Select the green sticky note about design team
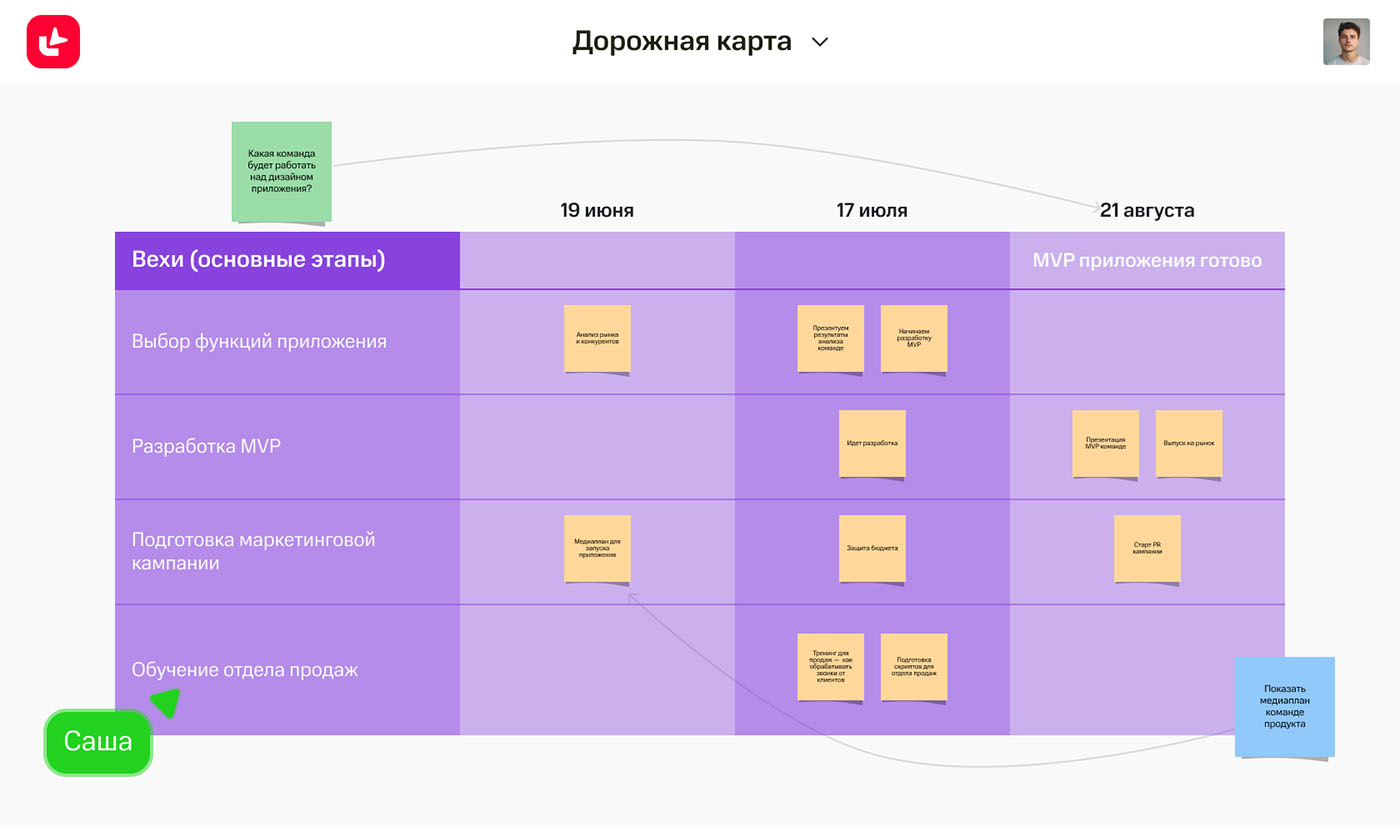 (281, 171)
